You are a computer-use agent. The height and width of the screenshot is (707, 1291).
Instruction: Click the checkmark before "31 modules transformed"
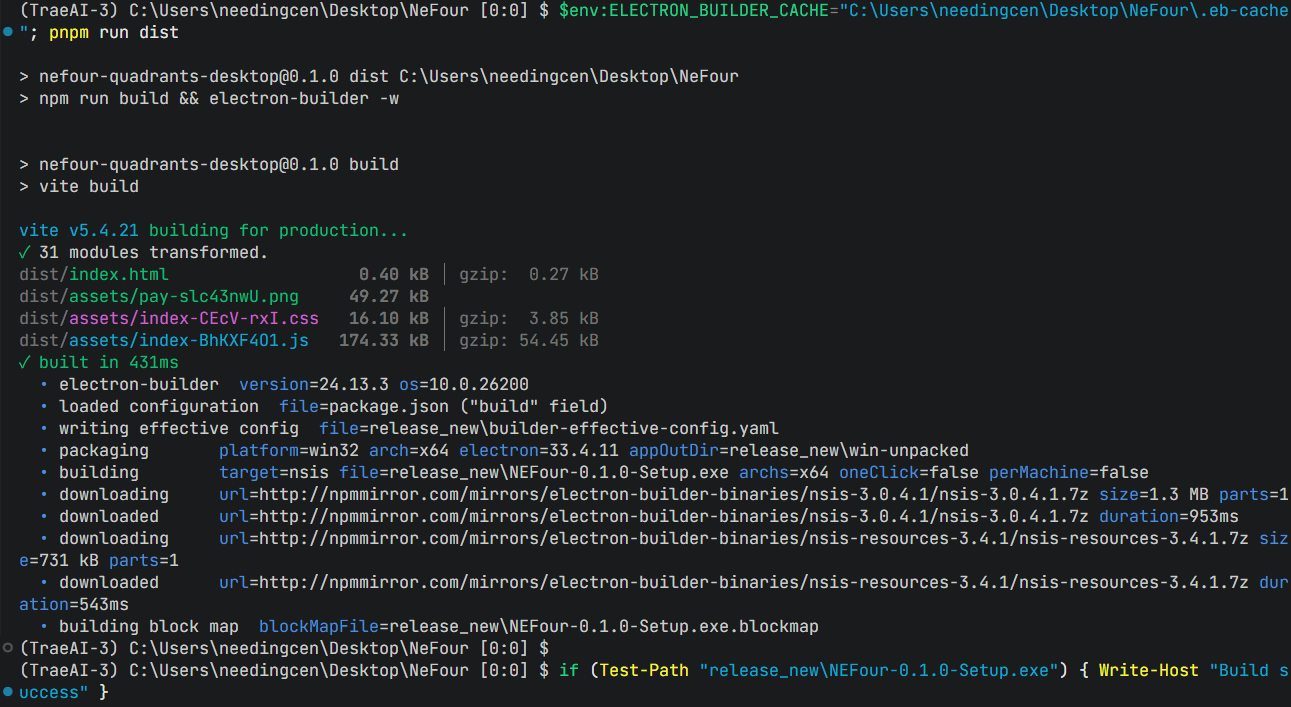[x=25, y=253]
